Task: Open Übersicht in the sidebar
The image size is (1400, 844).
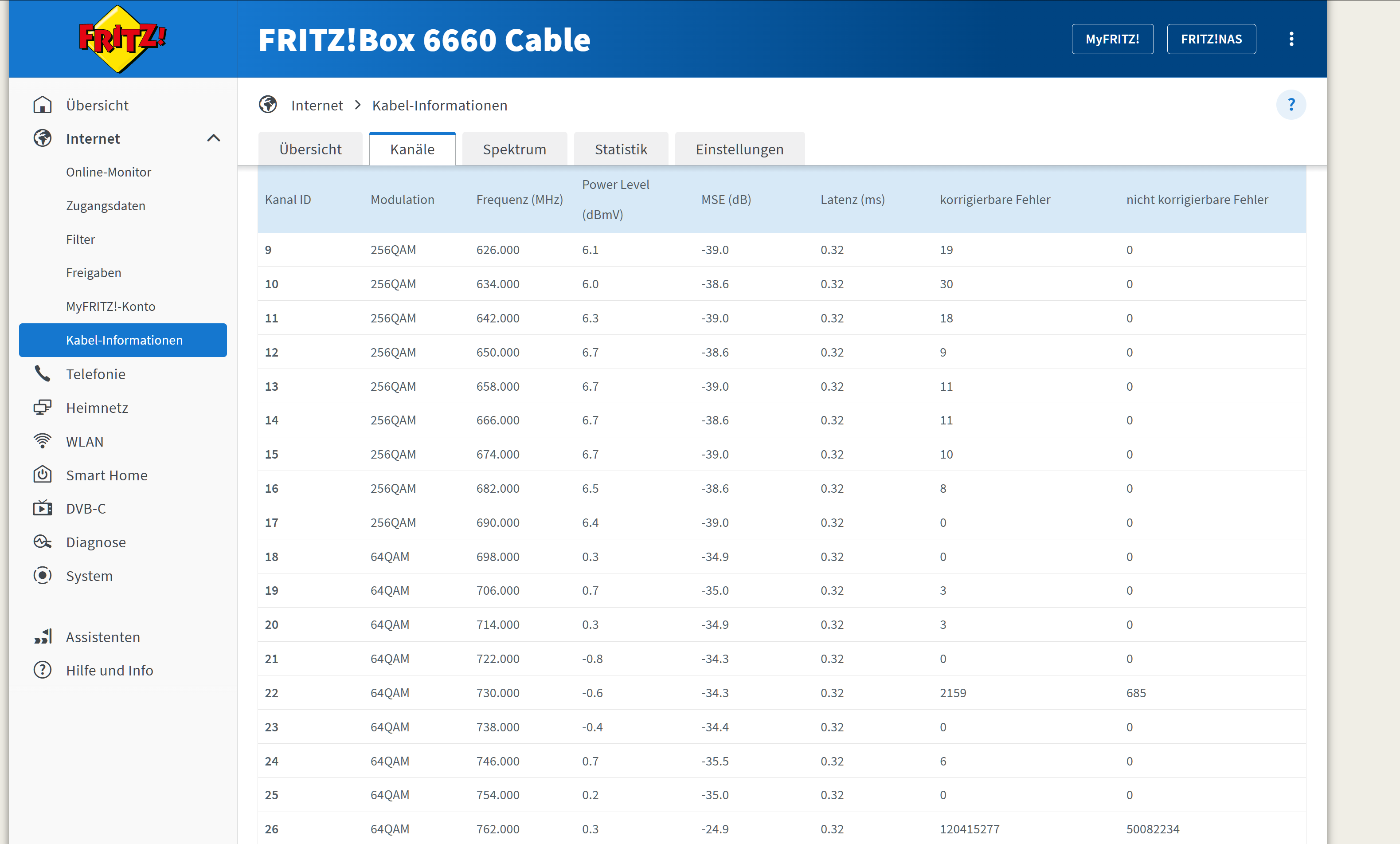Action: pos(97,105)
